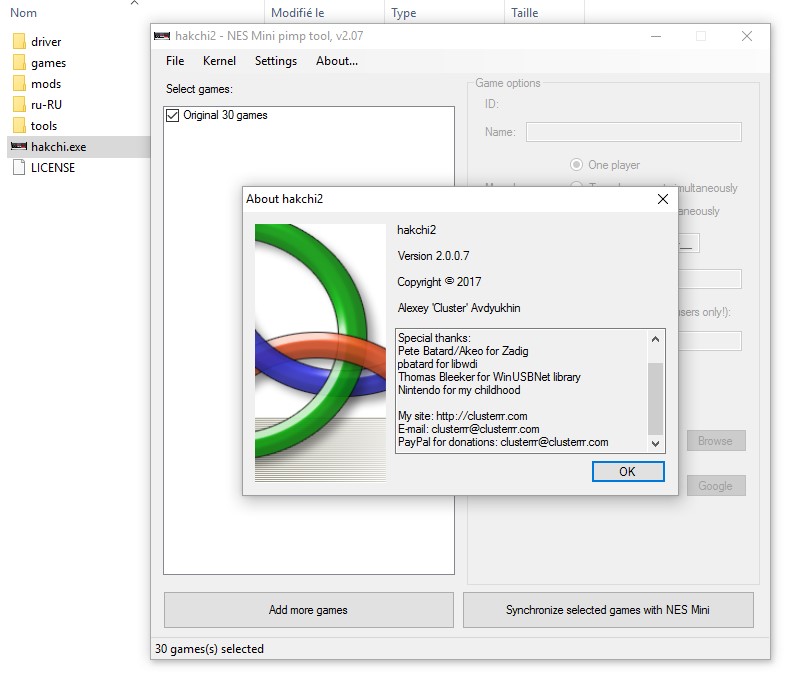This screenshot has height=693, width=787.
Task: Select the mods folder icon
Action: tap(19, 83)
